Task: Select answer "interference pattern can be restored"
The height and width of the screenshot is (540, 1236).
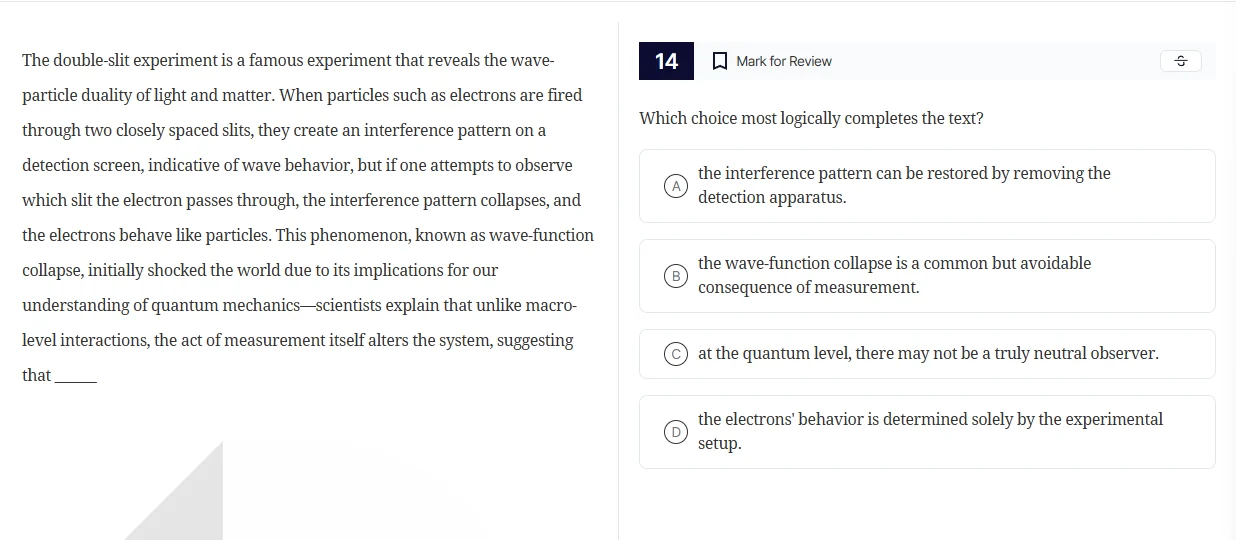Action: [x=904, y=185]
